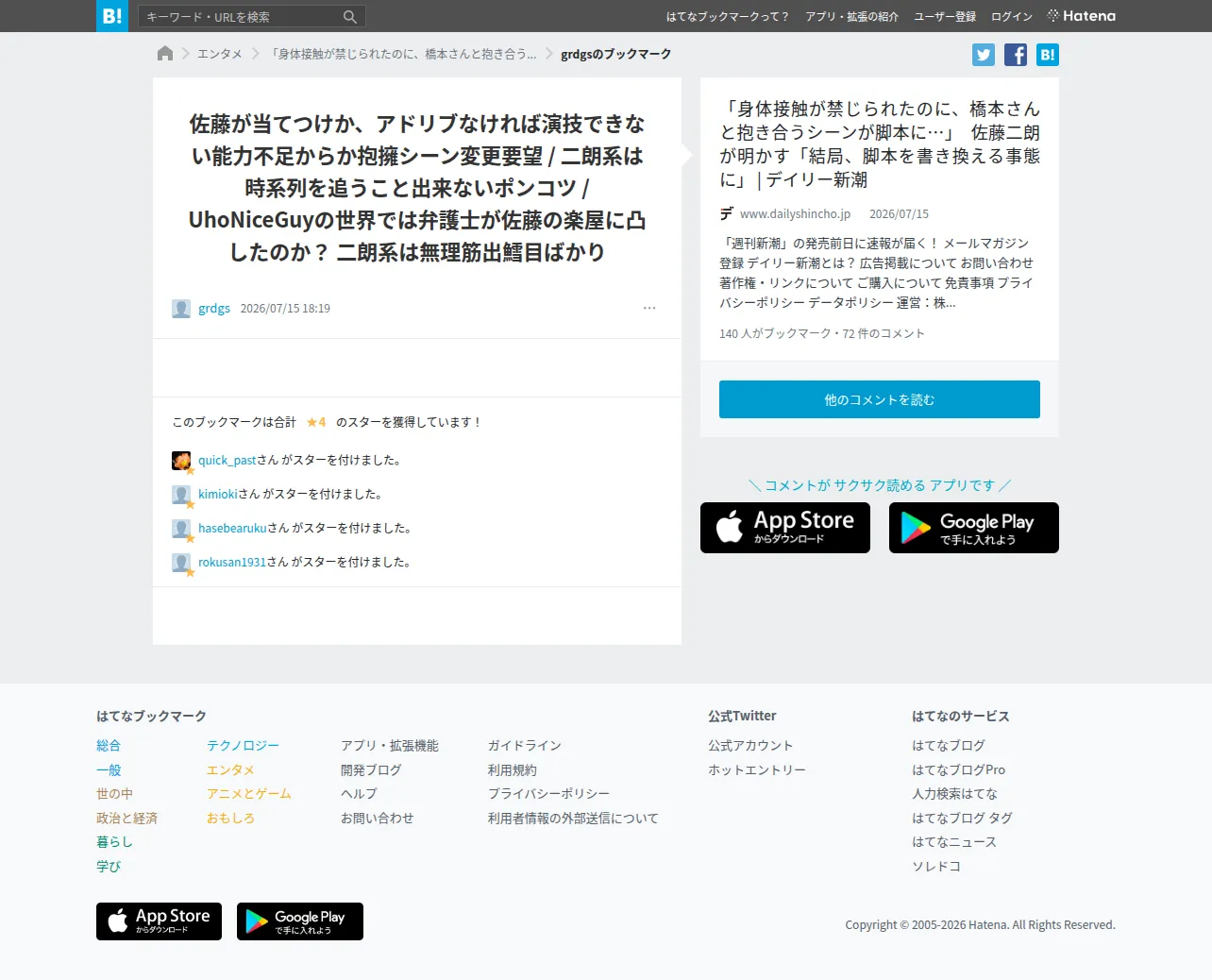Click footer Google Play badge
Image resolution: width=1212 pixels, height=980 pixels.
tap(300, 921)
